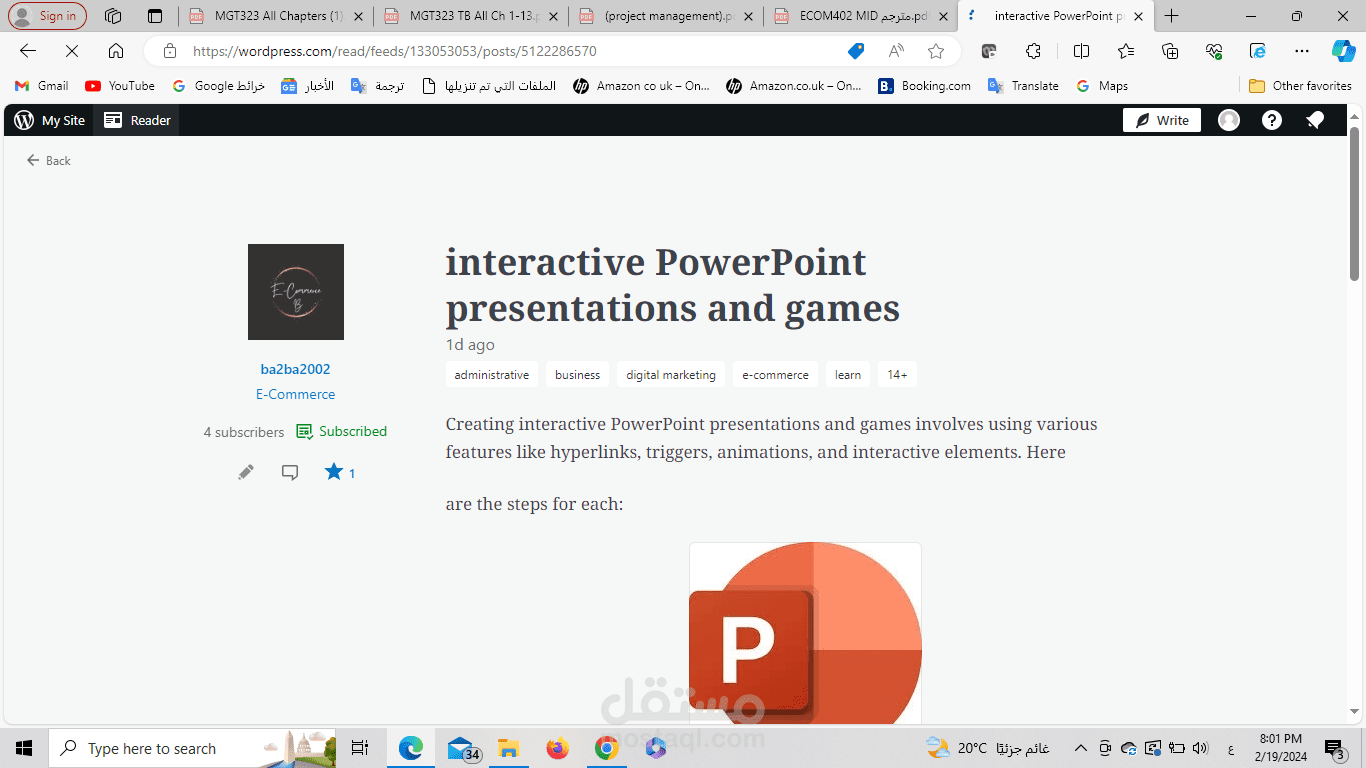Open the Copilot sidebar icon
1366x768 pixels.
[1343, 51]
